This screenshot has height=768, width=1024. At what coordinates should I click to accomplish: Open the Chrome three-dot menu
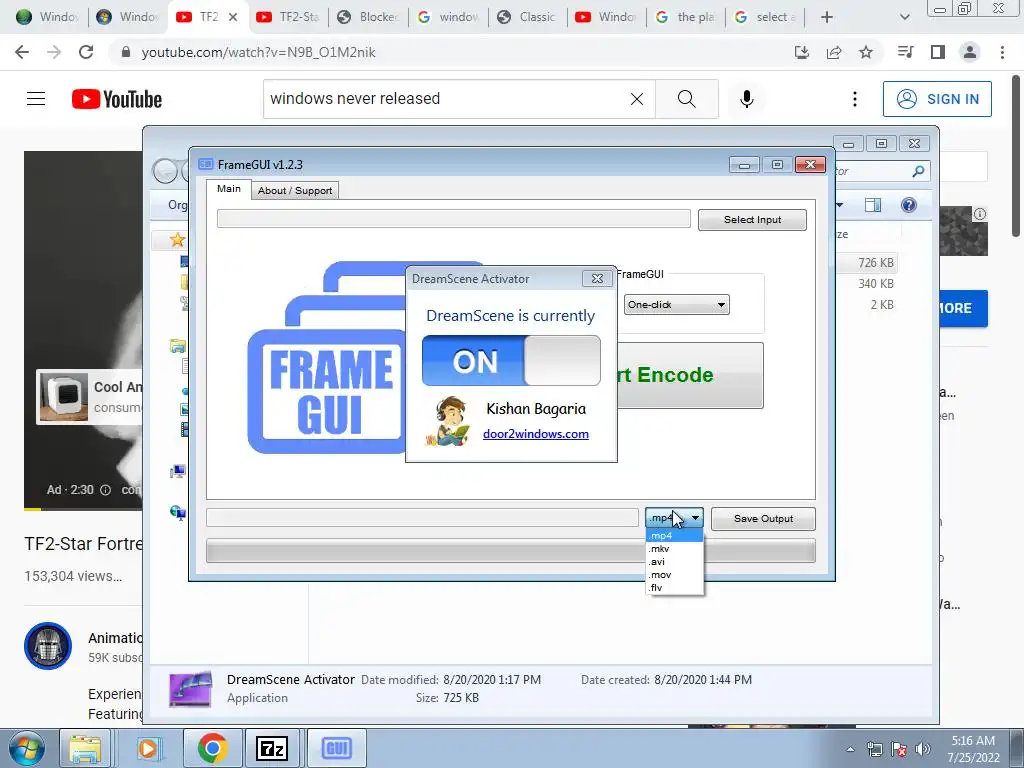click(1002, 52)
